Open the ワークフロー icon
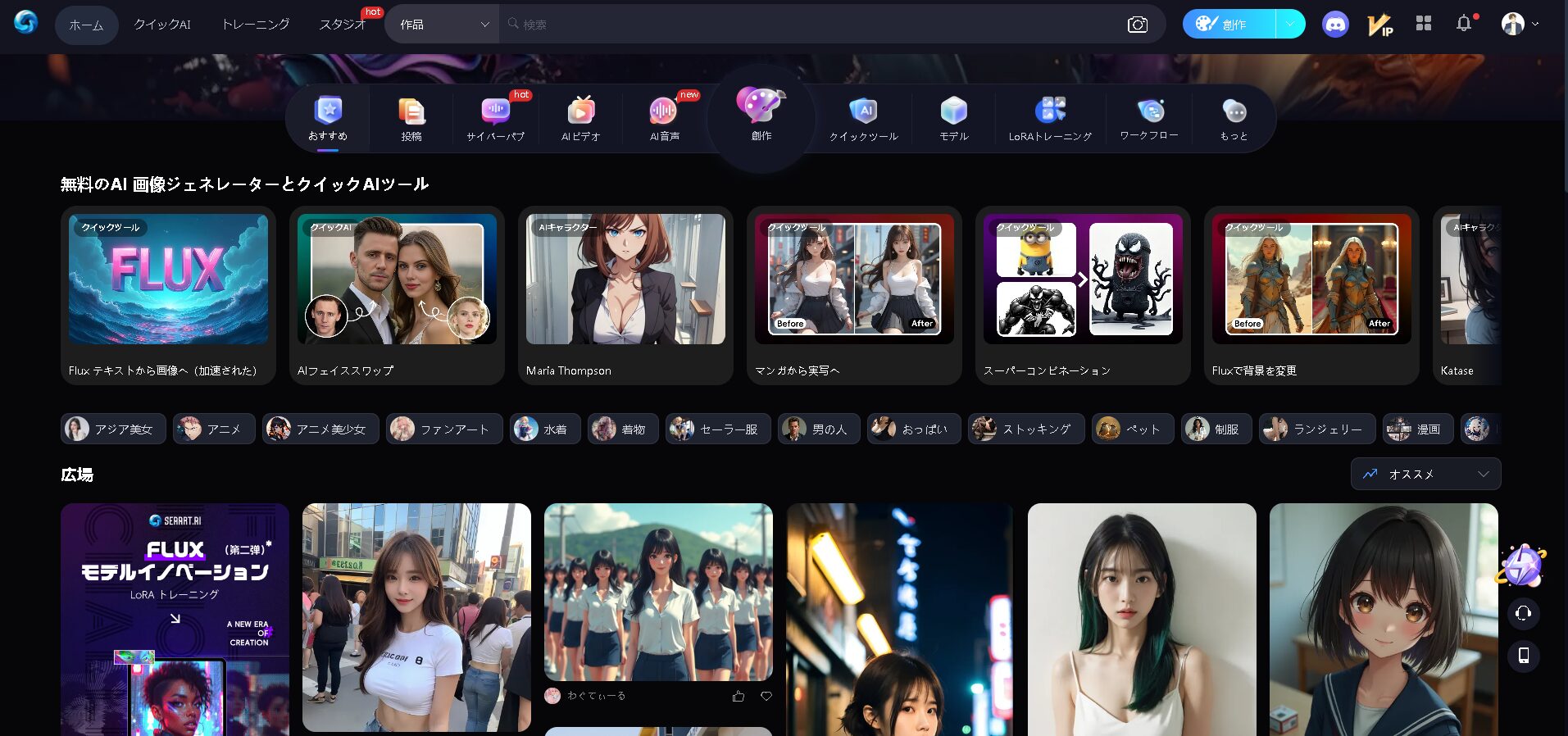 click(1150, 110)
